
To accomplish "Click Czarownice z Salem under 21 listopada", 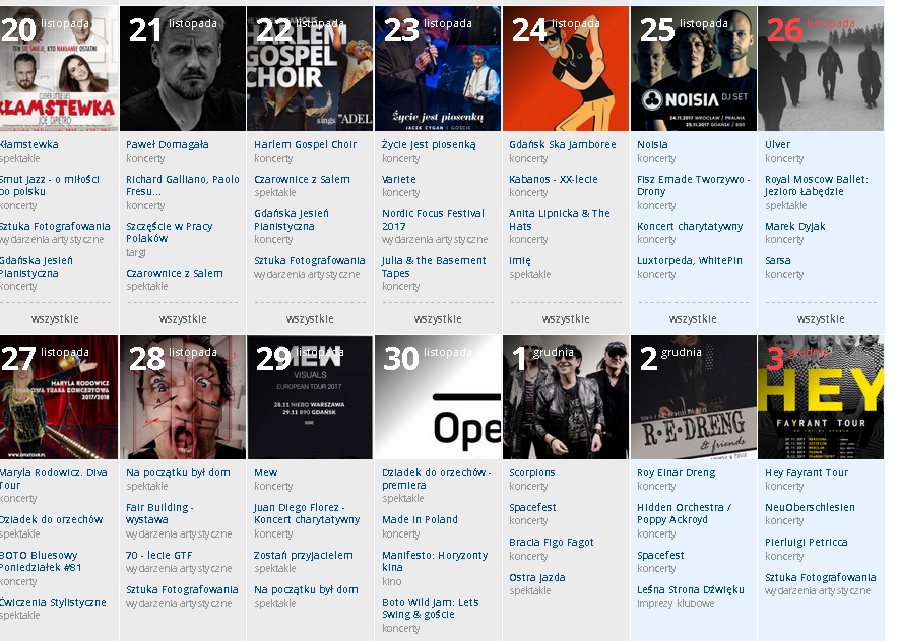I will coord(174,273).
